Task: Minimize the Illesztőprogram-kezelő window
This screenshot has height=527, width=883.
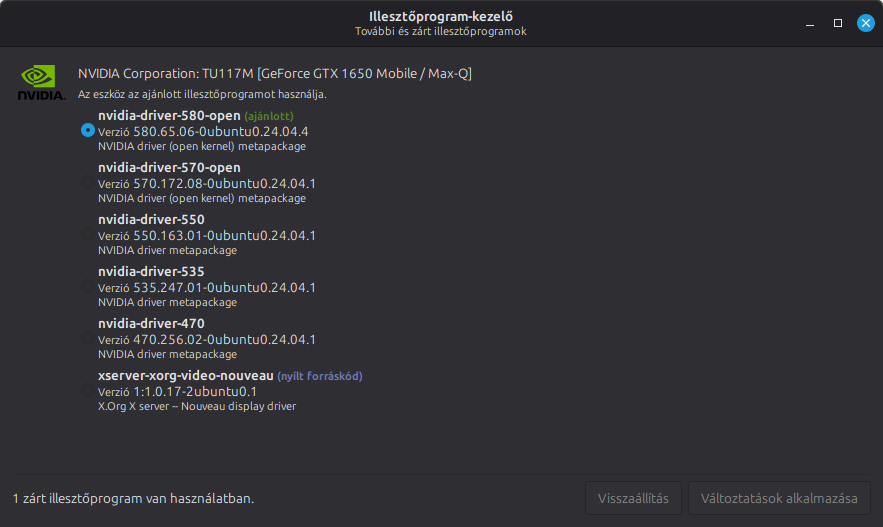Action: pos(810,23)
